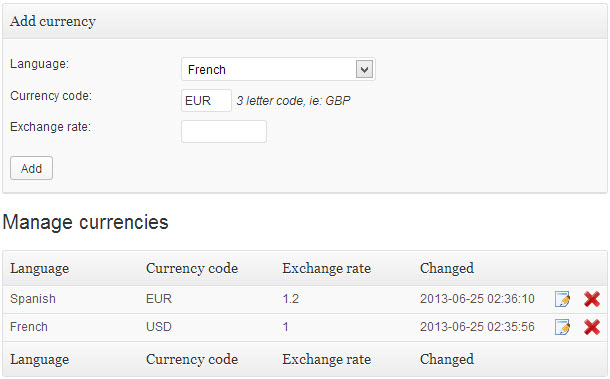Click the 'Currency code:' form label
This screenshot has width=610, height=379.
tap(51, 96)
